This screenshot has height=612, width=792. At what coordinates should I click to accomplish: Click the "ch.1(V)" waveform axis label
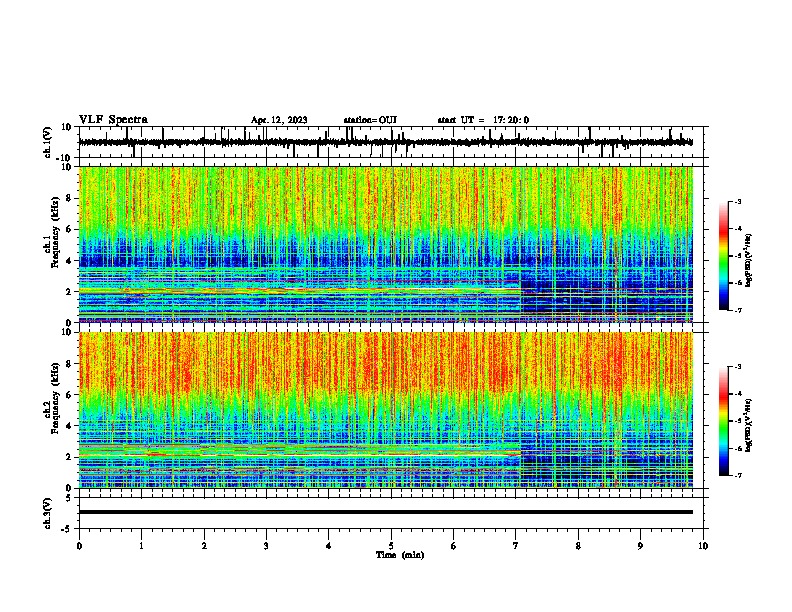click(x=48, y=142)
